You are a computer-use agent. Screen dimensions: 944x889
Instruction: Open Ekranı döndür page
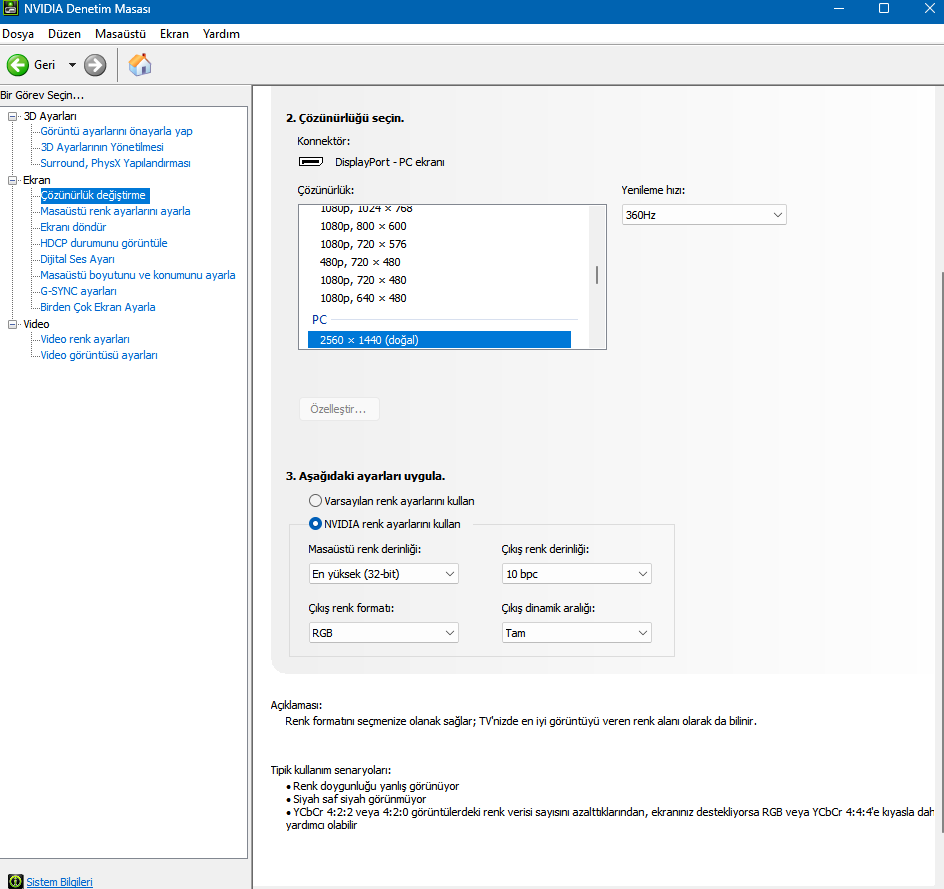[x=73, y=228]
